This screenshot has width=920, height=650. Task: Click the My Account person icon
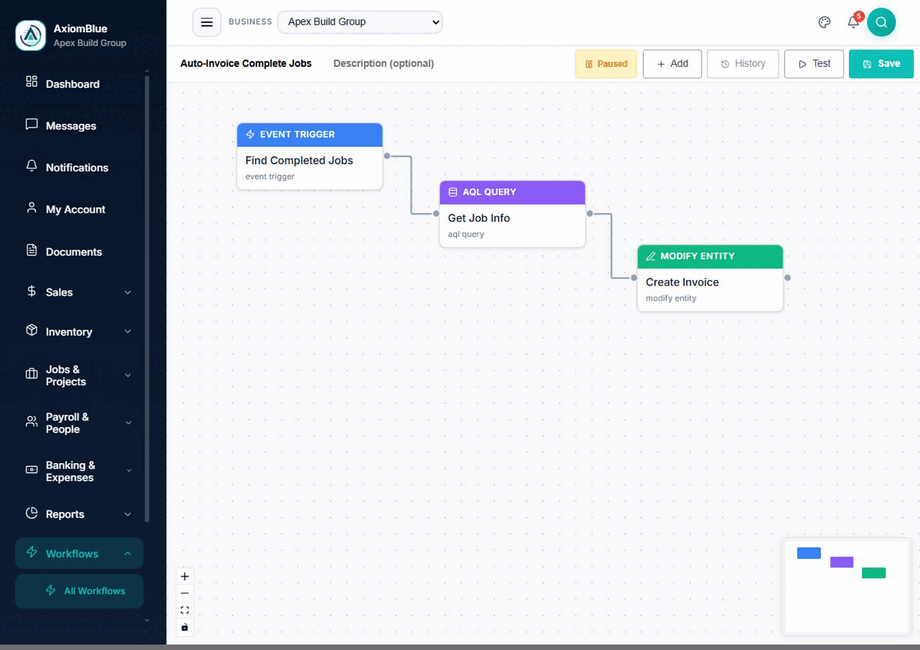click(32, 208)
